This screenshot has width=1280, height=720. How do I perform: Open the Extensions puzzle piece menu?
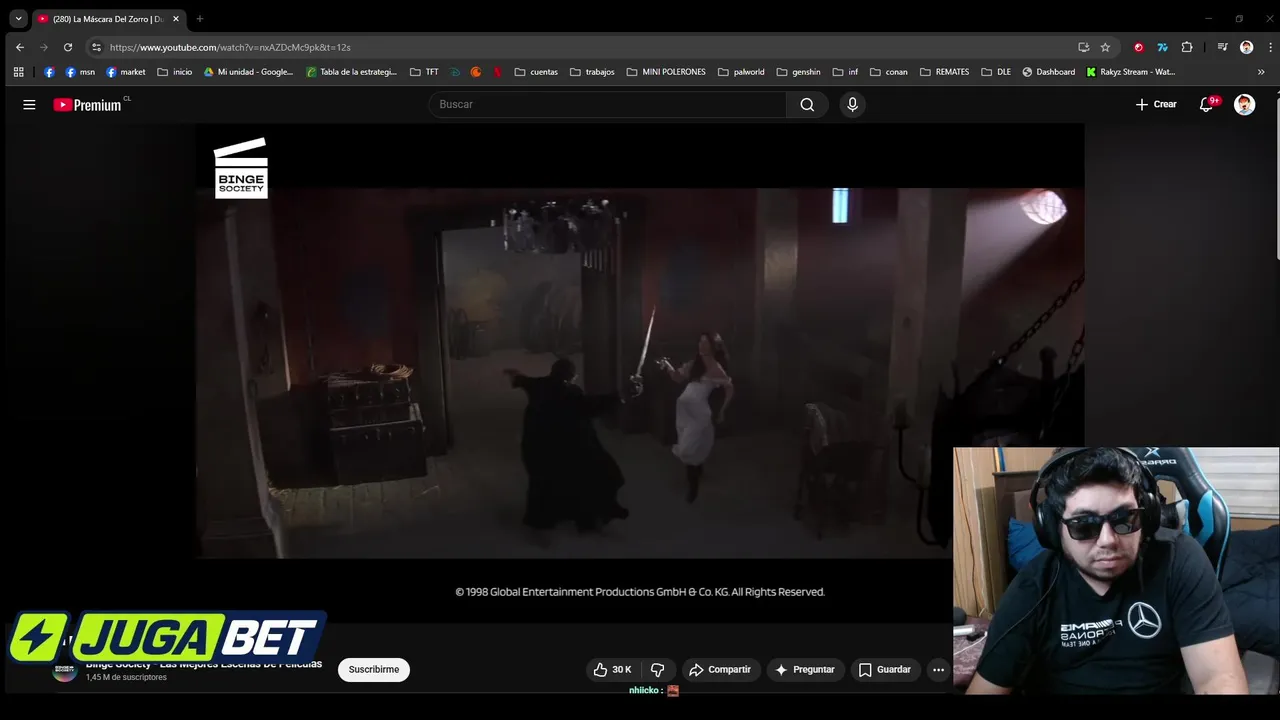pos(1187,47)
